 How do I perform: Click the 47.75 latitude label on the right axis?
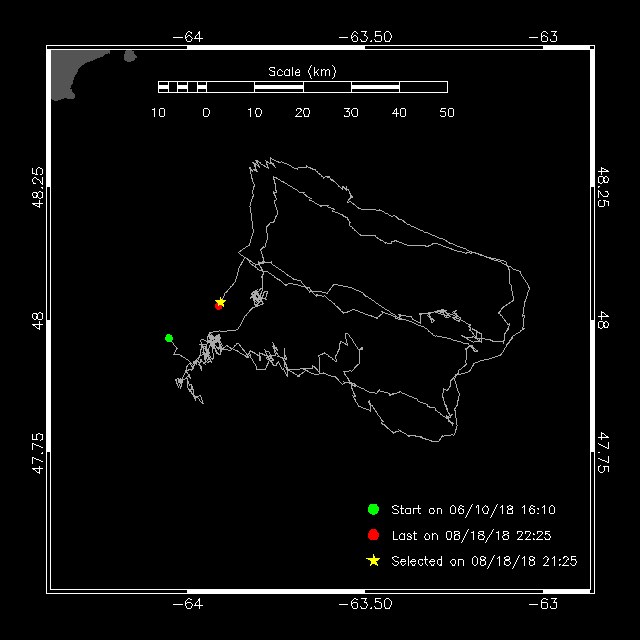pyautogui.click(x=603, y=452)
